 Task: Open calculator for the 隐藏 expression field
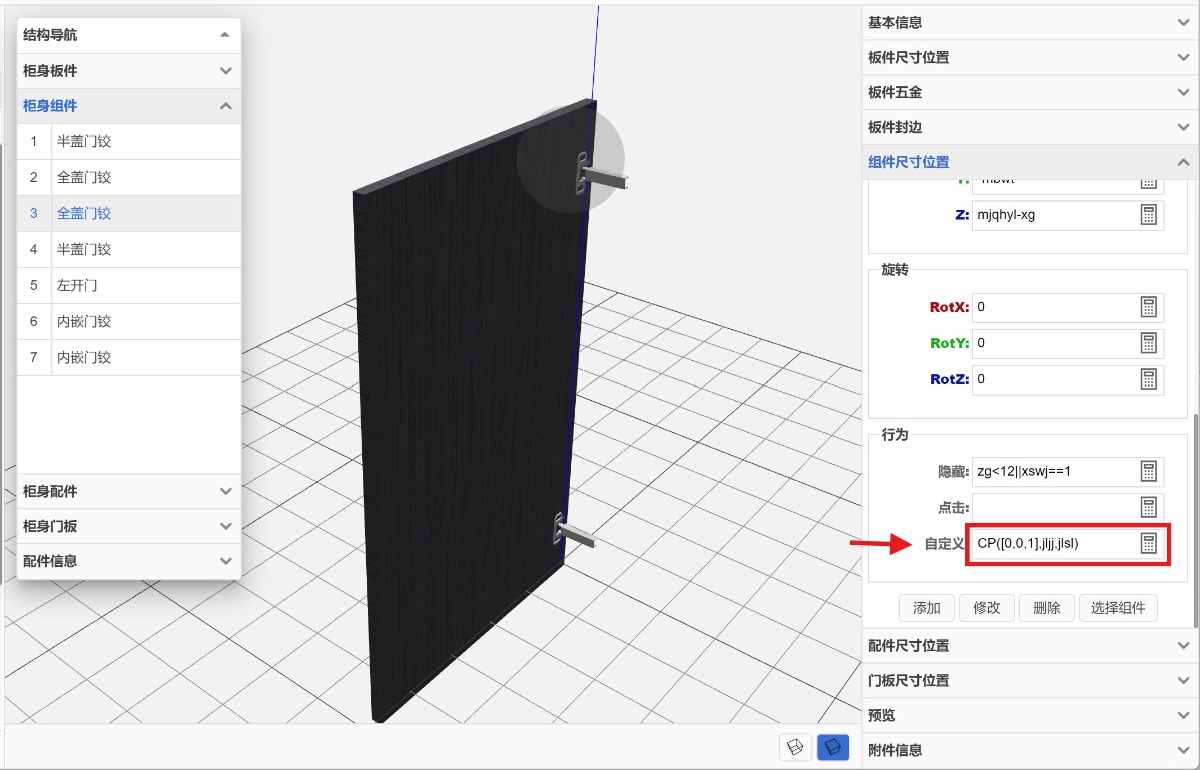point(1148,471)
